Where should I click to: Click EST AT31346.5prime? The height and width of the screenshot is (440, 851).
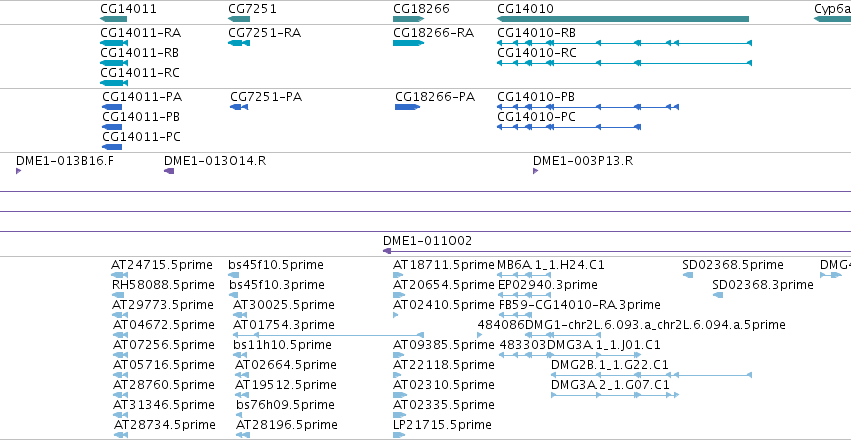pyautogui.click(x=164, y=405)
